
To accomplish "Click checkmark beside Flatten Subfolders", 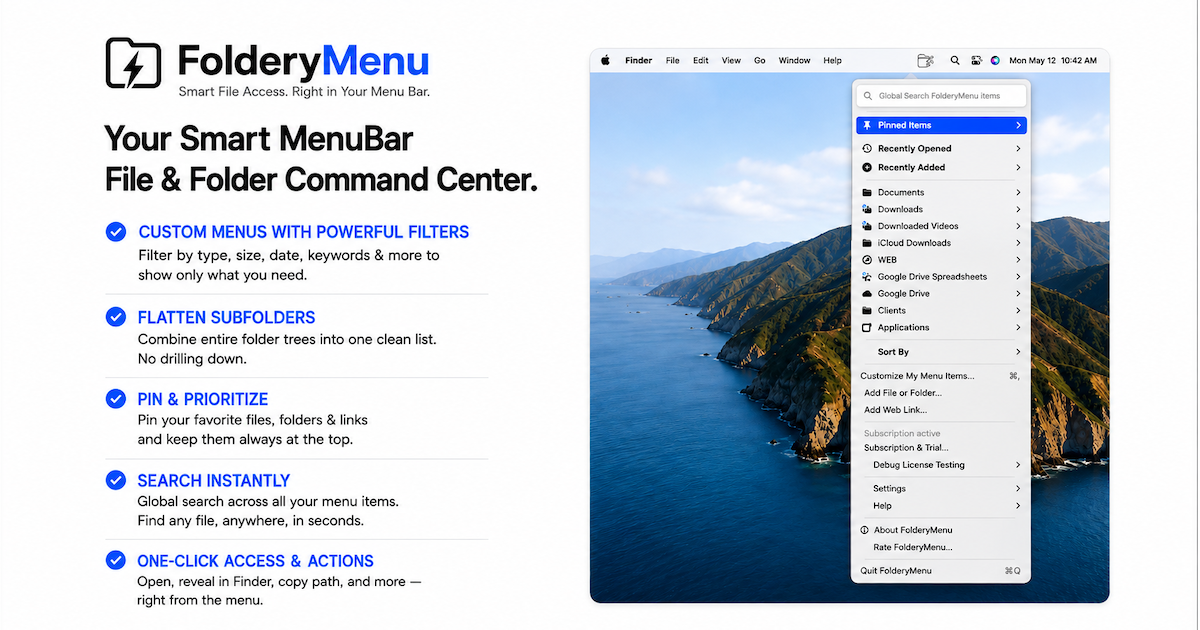I will point(116,317).
